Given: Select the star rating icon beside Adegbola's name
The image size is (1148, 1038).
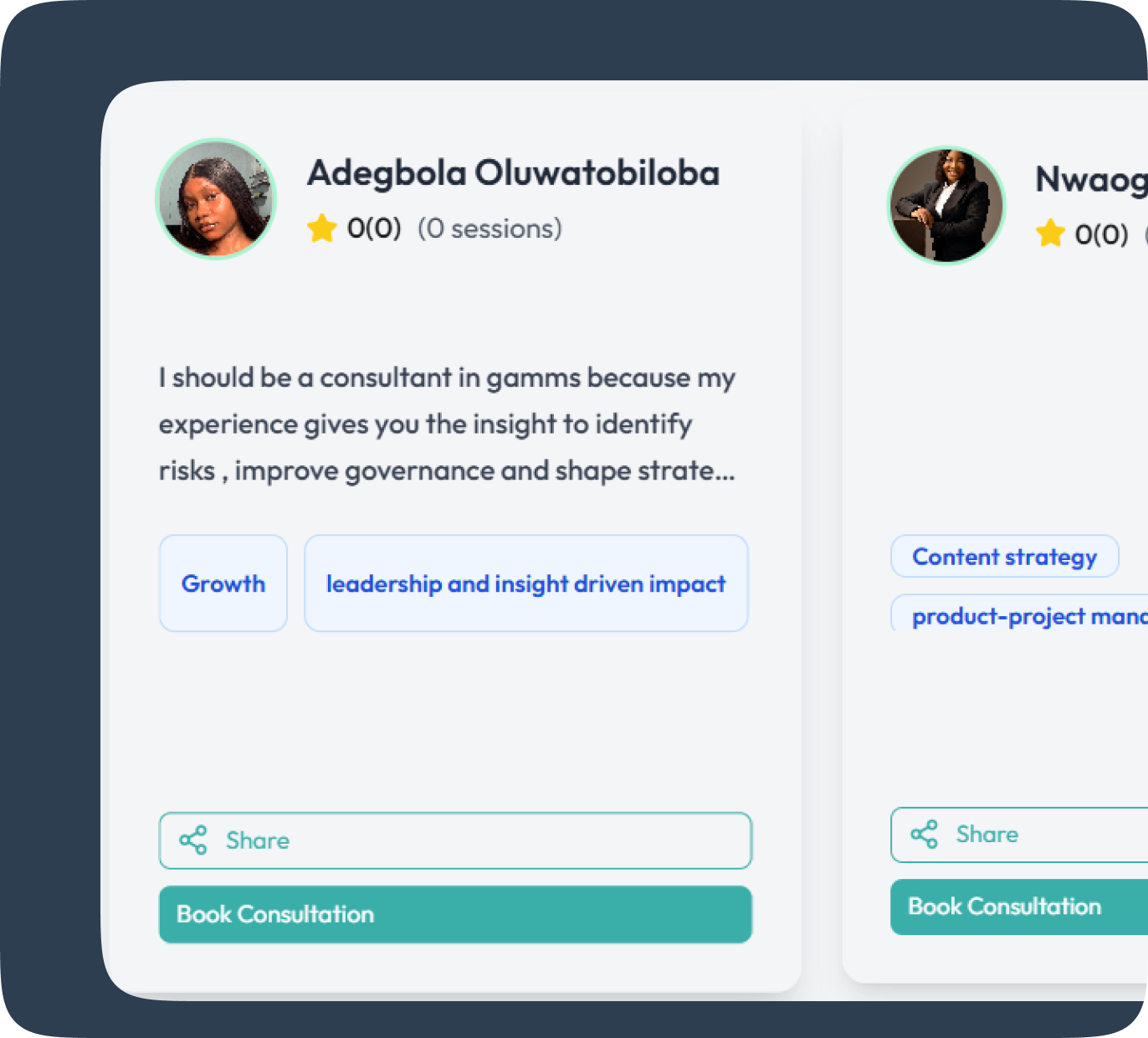Looking at the screenshot, I should coord(321,227).
